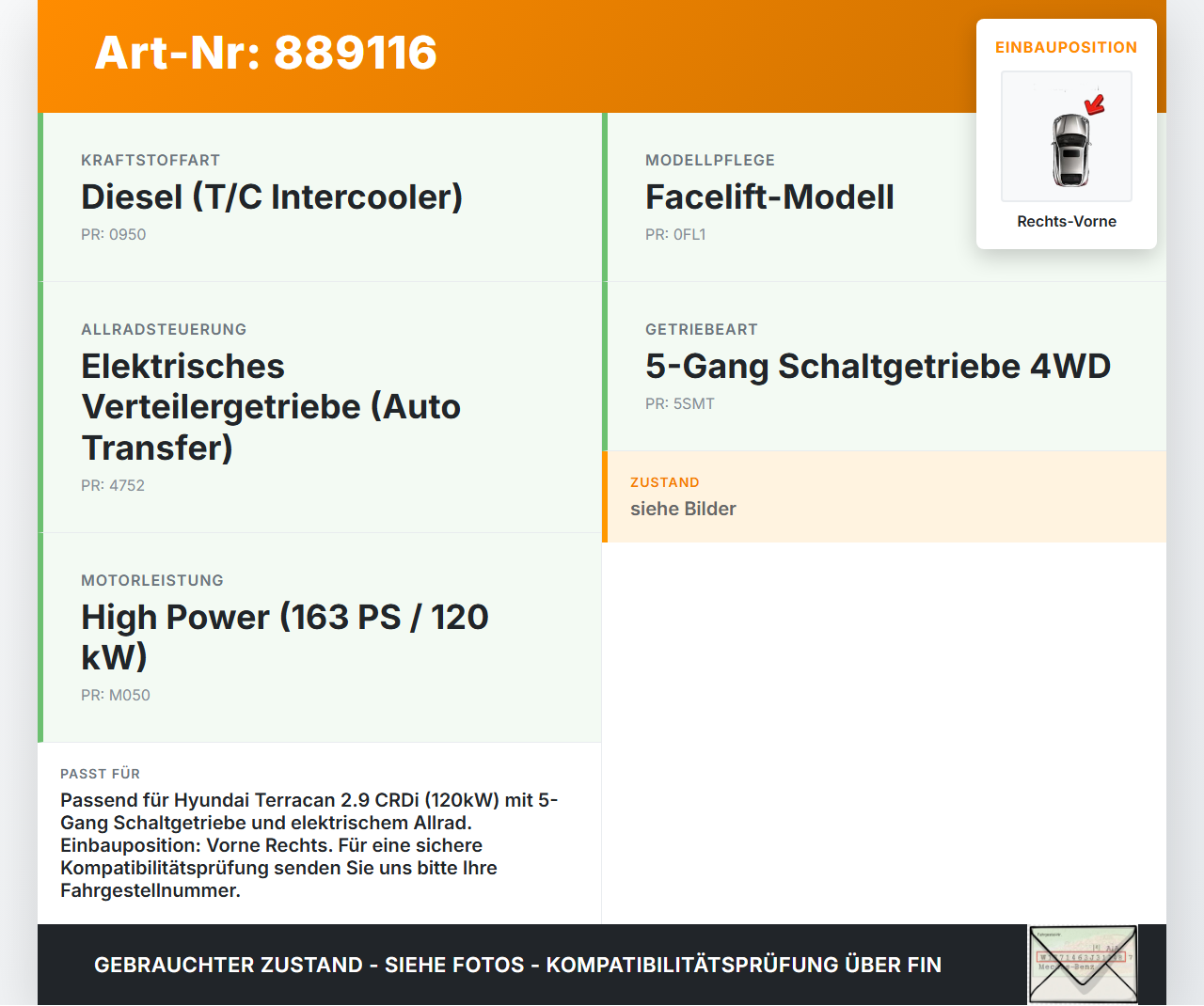Click the car installation position image
1204x1006 pixels.
[x=1067, y=136]
